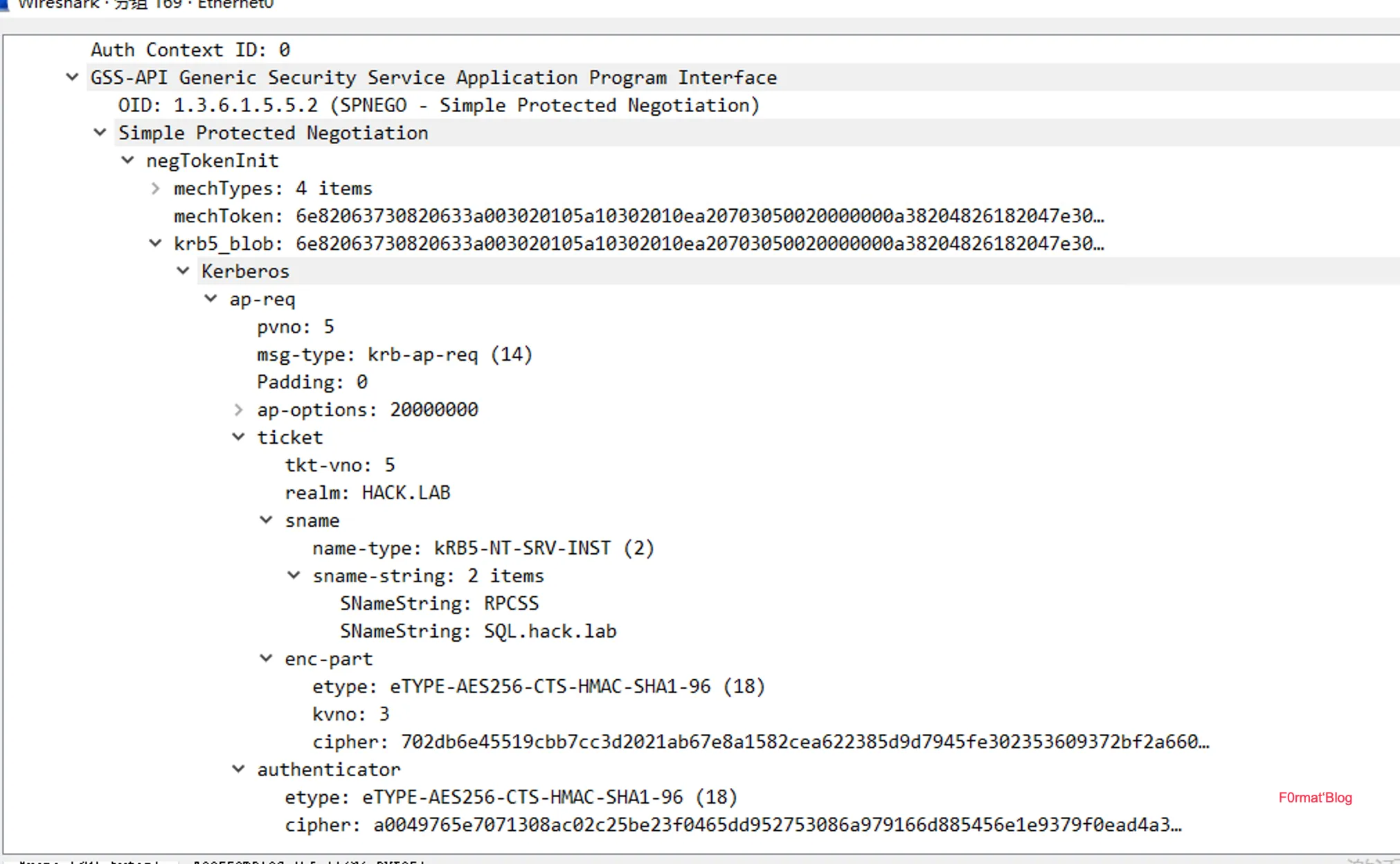Image resolution: width=1400 pixels, height=864 pixels.
Task: Collapse the sname node
Action: click(x=266, y=520)
